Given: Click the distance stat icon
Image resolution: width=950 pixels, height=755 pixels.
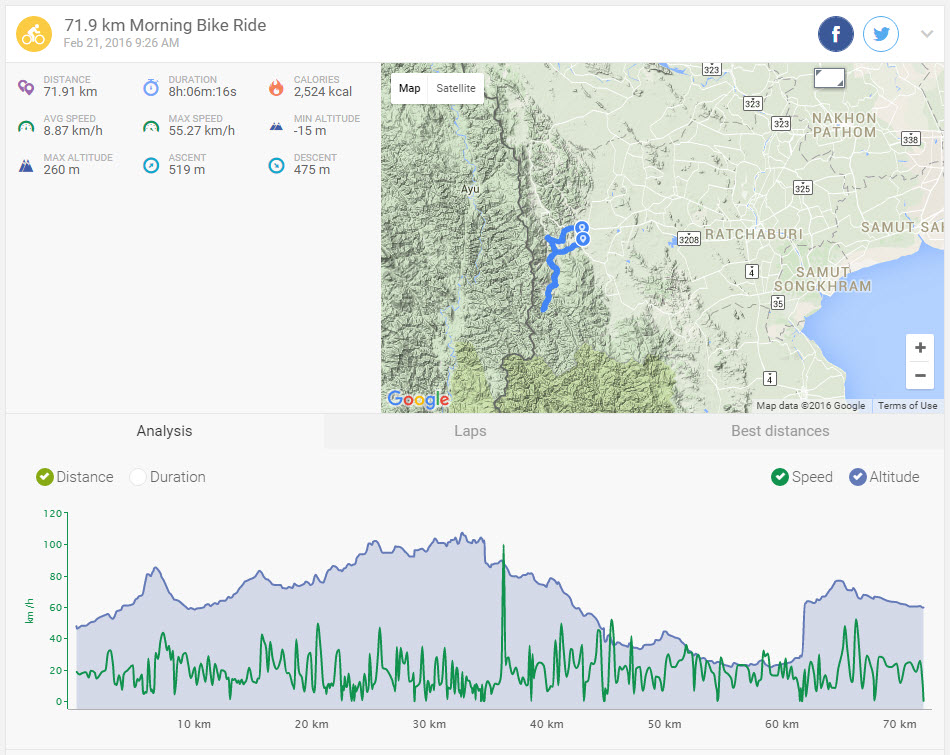Looking at the screenshot, I should click(x=25, y=87).
